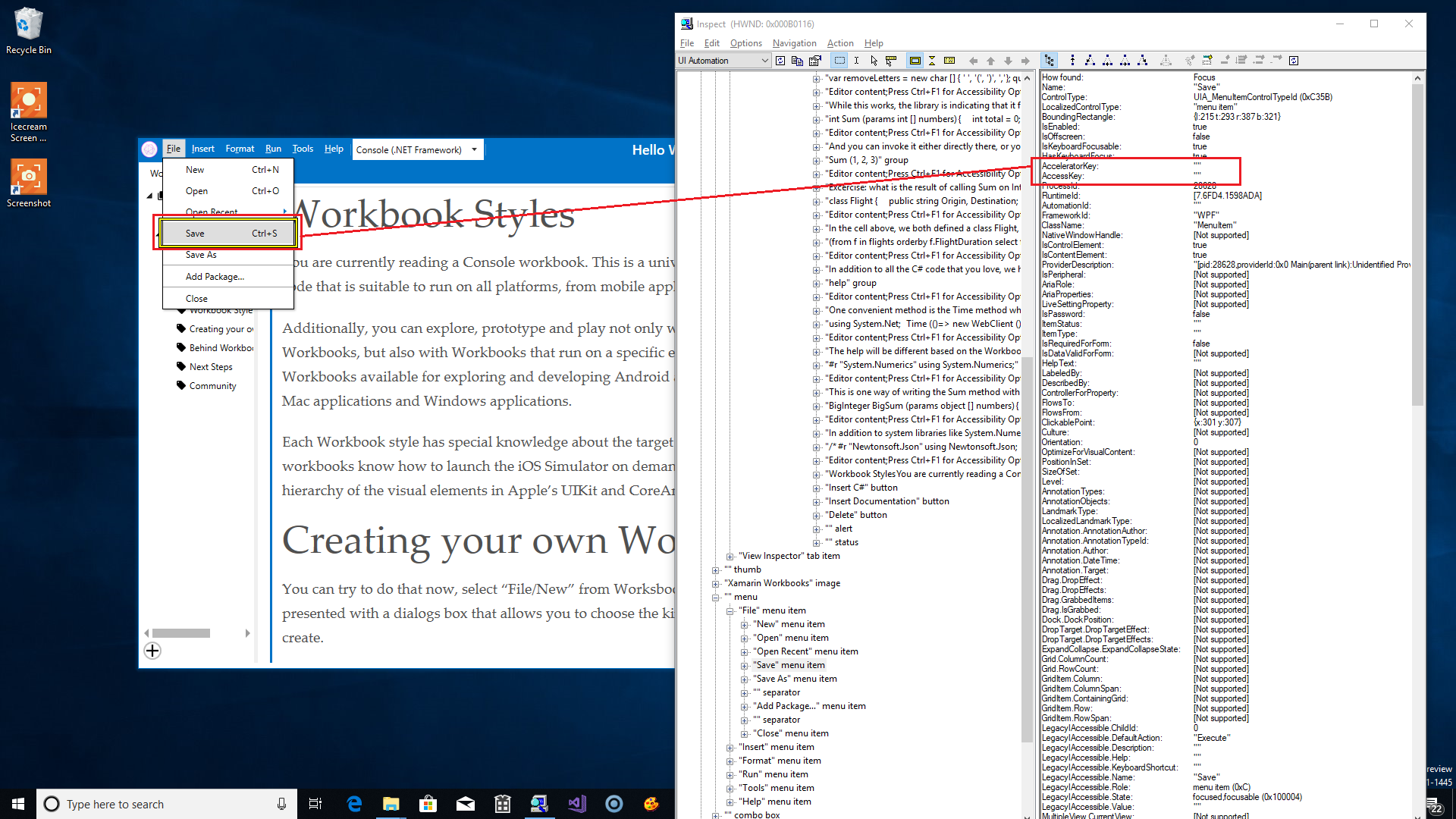The image size is (1456, 819).
Task: Click the navigate-to-parent arrow icon
Action: click(990, 60)
